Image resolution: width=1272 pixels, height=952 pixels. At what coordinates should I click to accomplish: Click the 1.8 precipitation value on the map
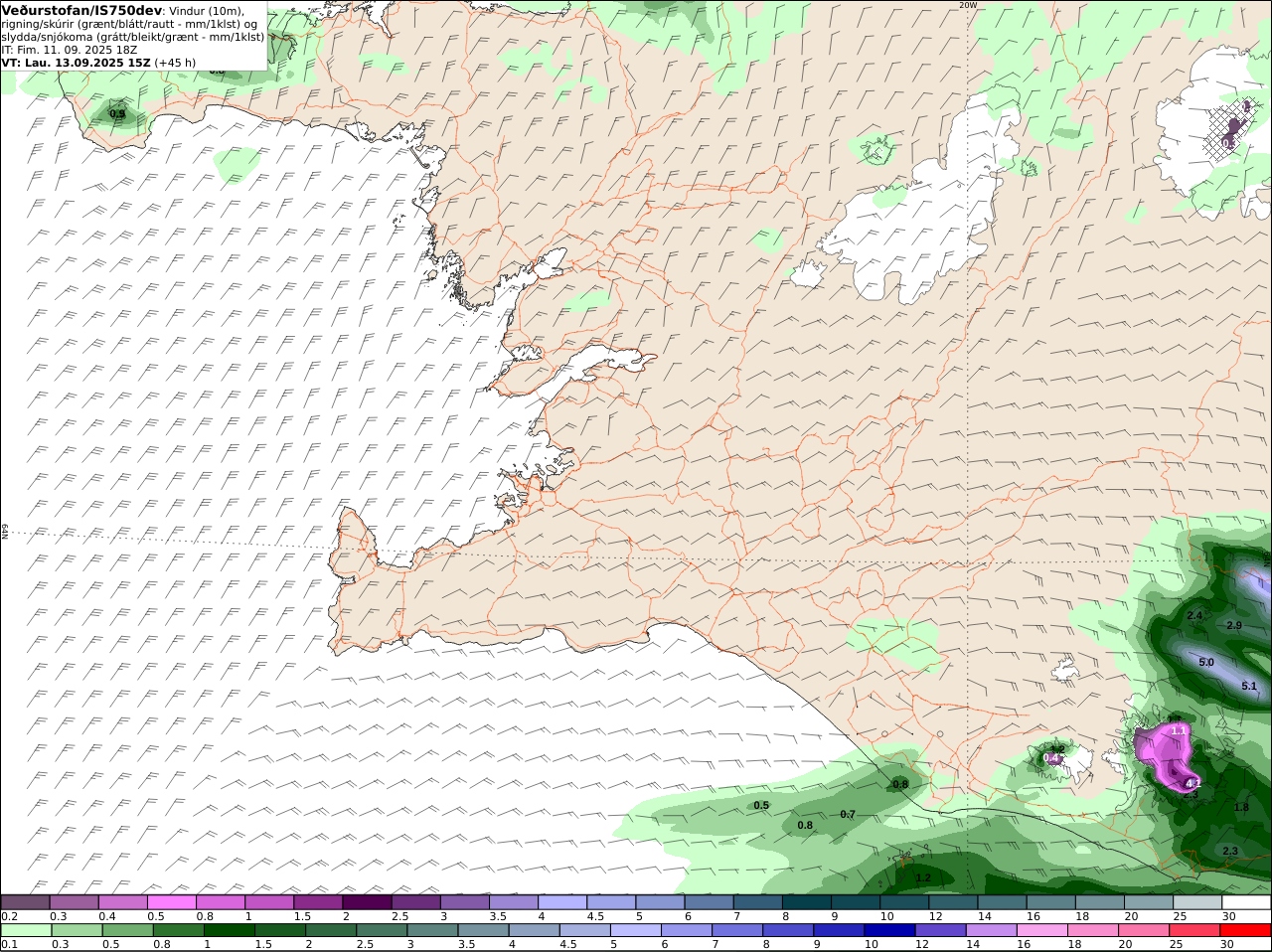pos(1241,807)
